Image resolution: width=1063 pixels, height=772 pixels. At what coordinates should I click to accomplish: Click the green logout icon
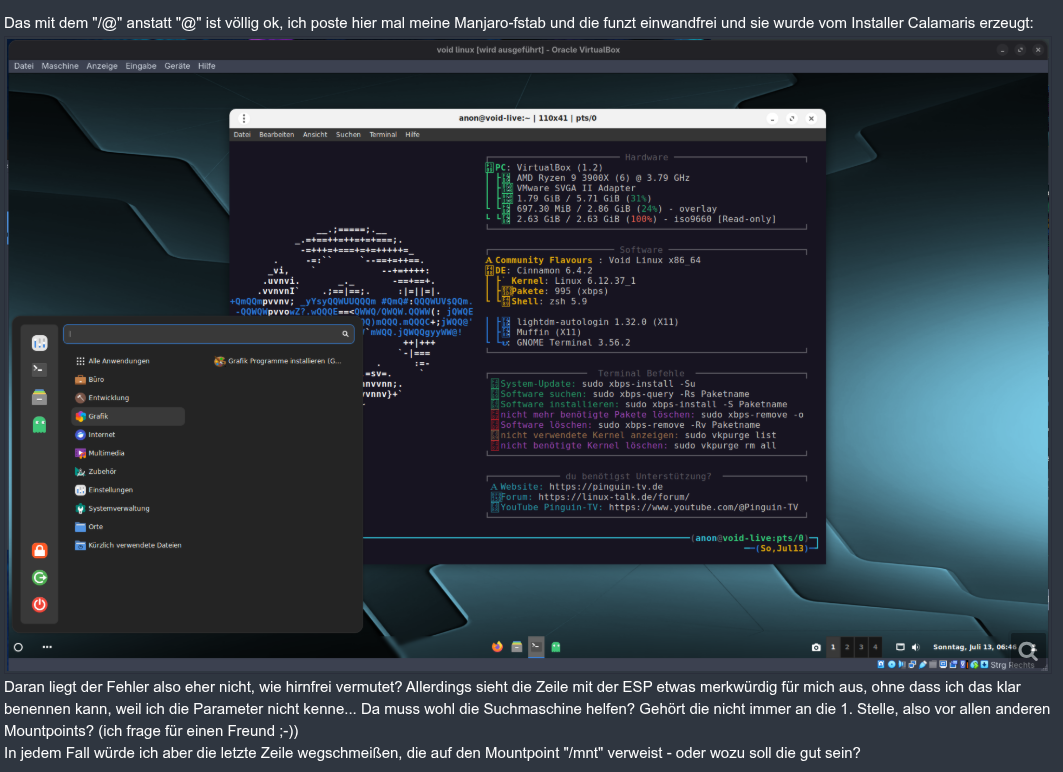click(x=39, y=577)
